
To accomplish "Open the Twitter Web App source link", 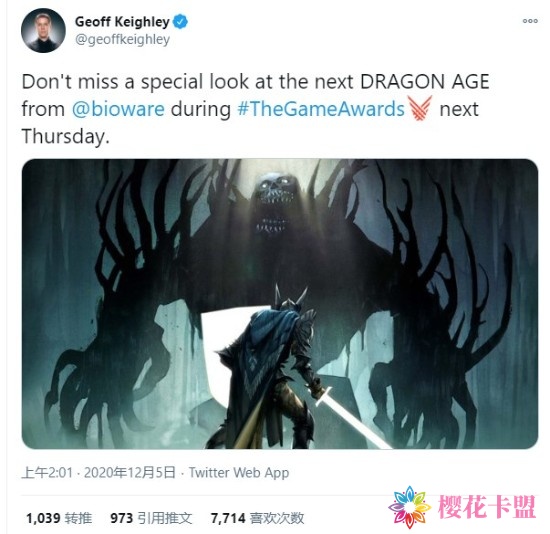I will pos(239,473).
